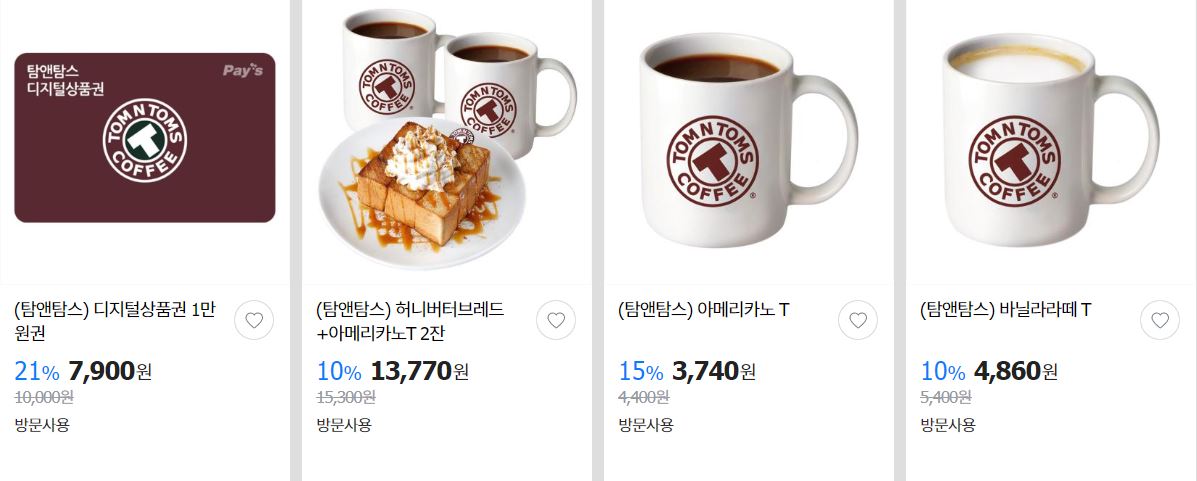Screen dimensions: 1197x481
Task: Open the Tom N Toms gift card image
Action: [x=145, y=137]
